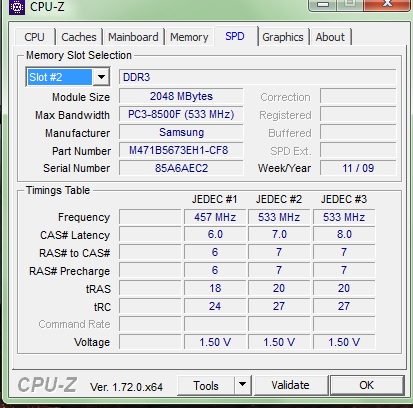This screenshot has height=408, width=413.
Task: Click the JEDEC #3 tRC value 27
Action: [344, 306]
